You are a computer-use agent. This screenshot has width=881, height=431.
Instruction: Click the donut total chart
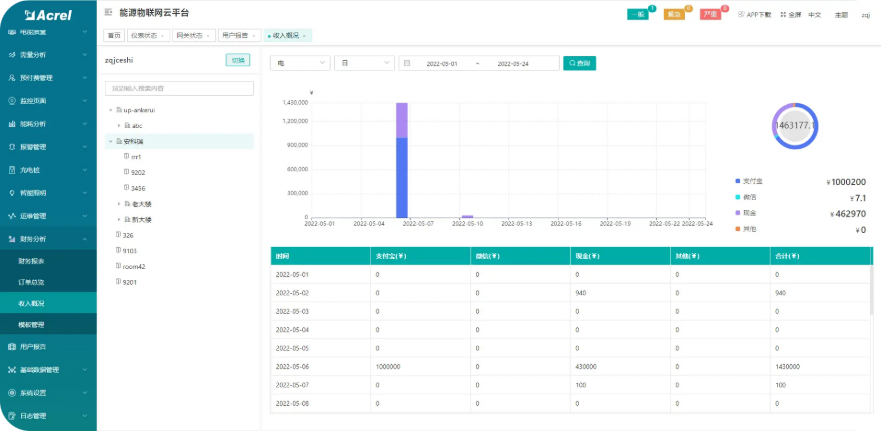coord(794,126)
